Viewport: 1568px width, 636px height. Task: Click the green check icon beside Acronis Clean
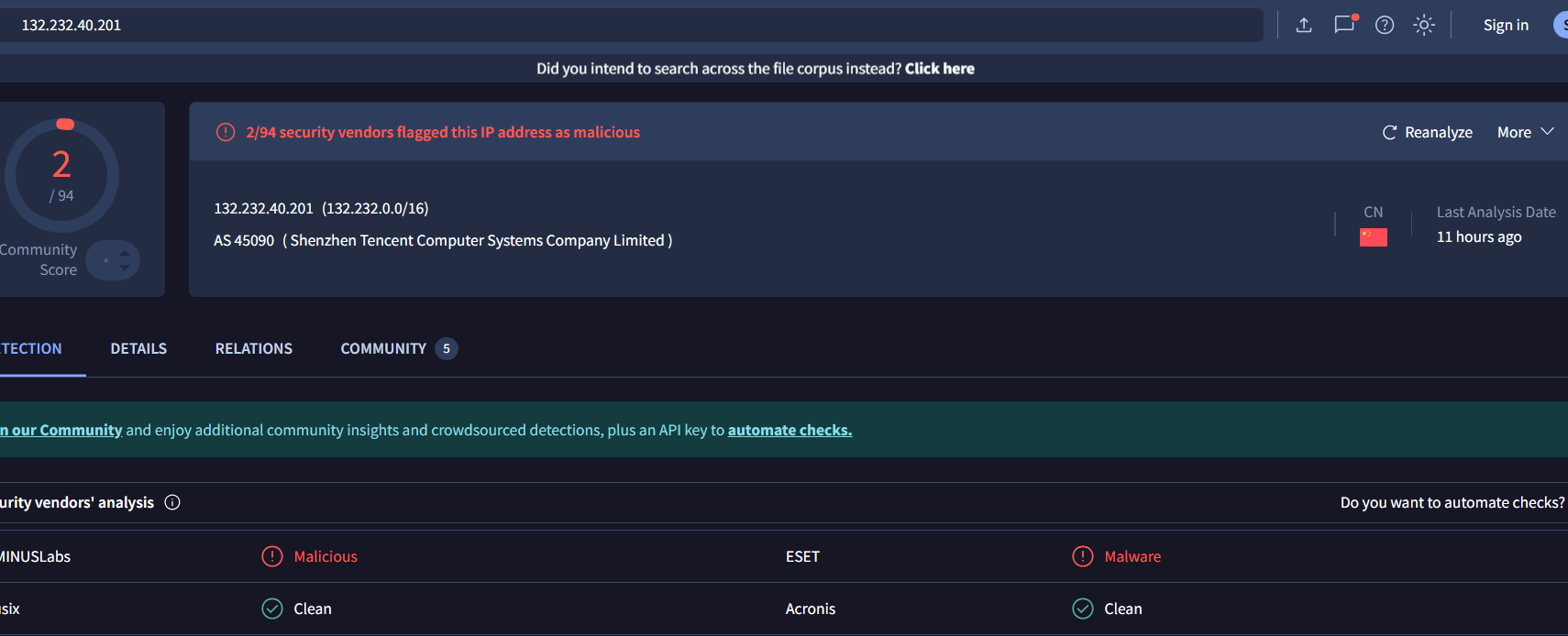[1083, 609]
